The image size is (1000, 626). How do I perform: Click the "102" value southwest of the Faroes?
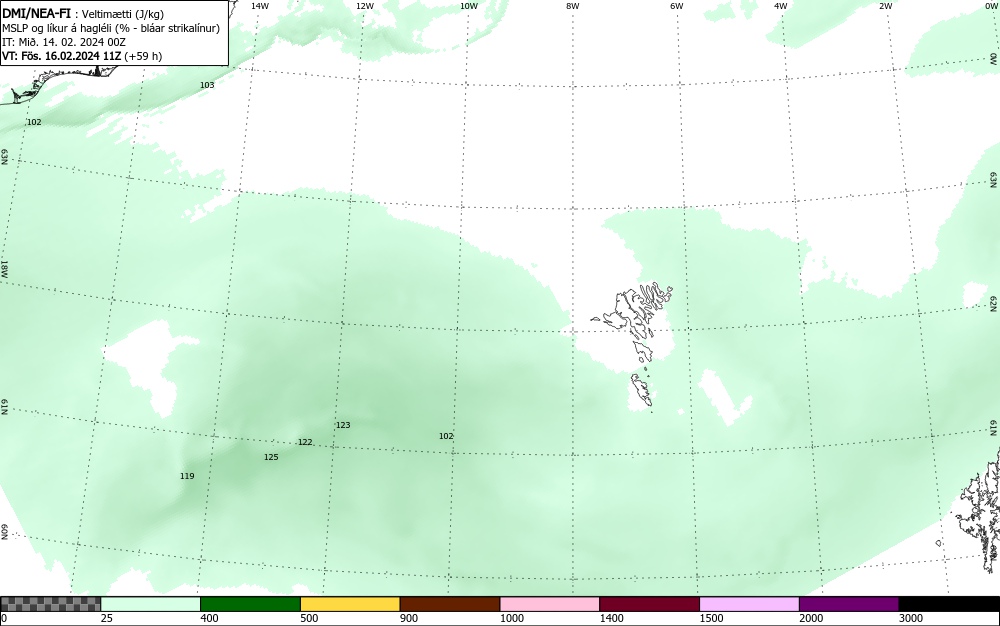coord(446,436)
